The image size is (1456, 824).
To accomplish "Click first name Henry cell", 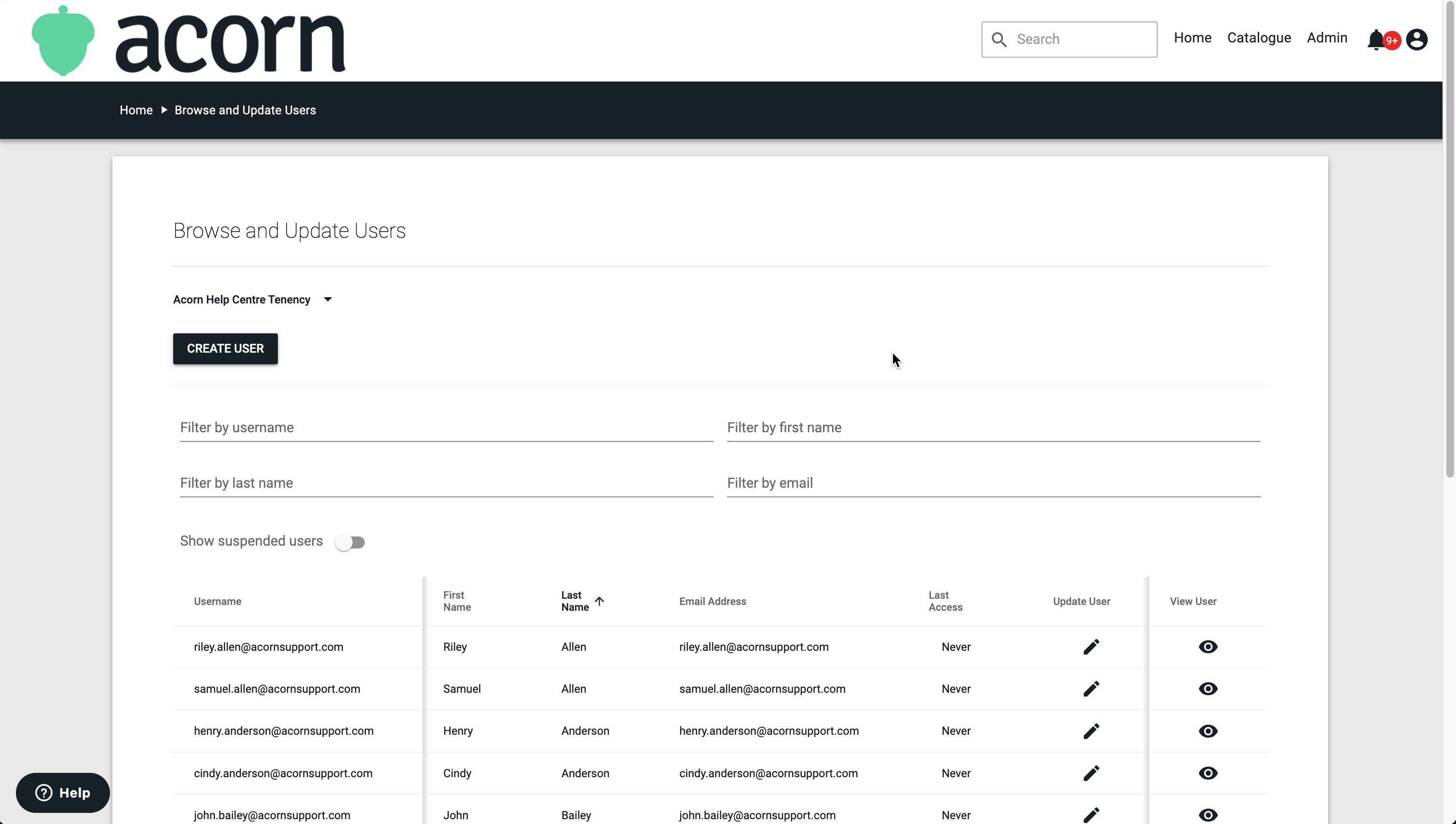I will [458, 731].
